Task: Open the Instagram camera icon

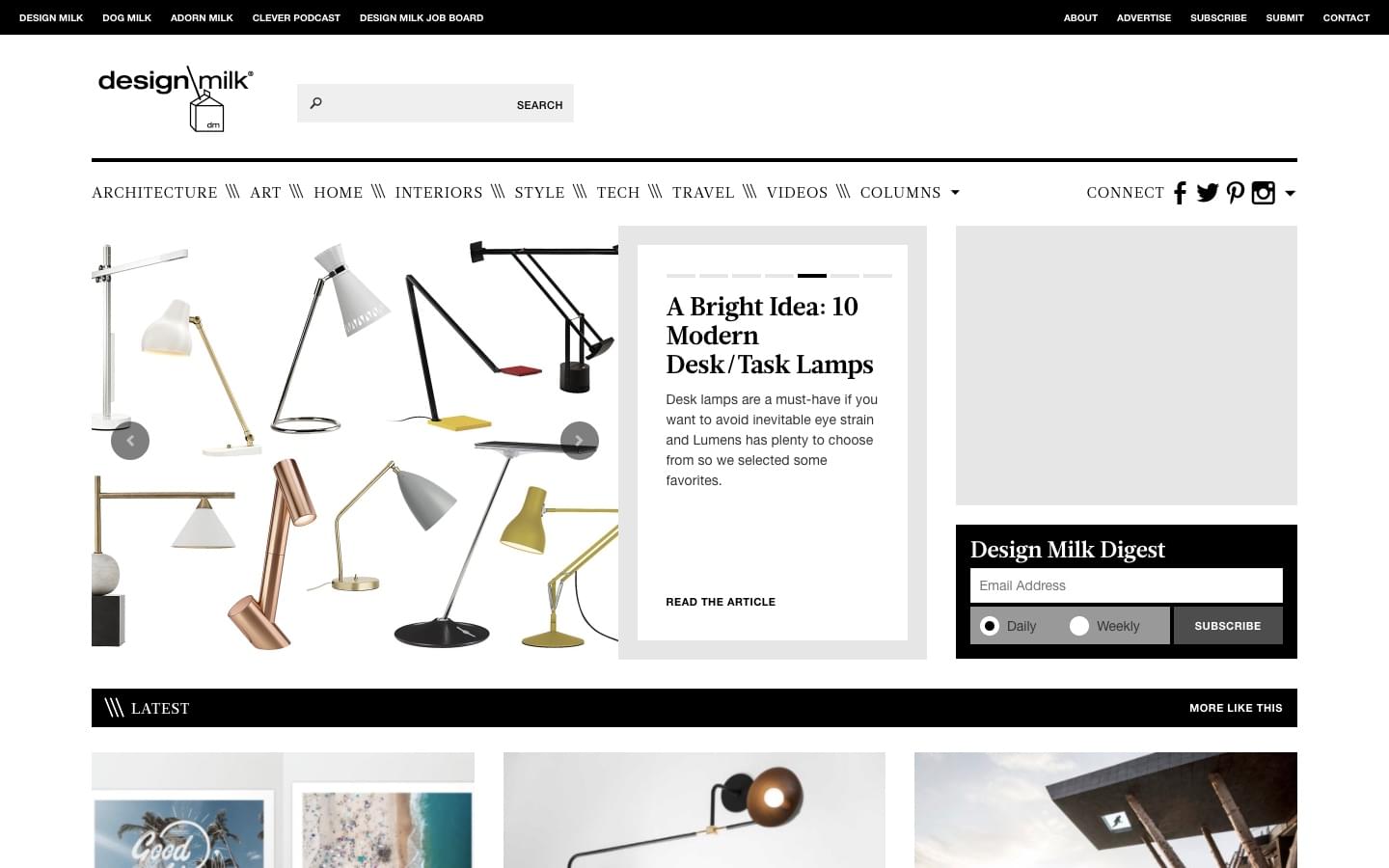Action: pos(1264,193)
